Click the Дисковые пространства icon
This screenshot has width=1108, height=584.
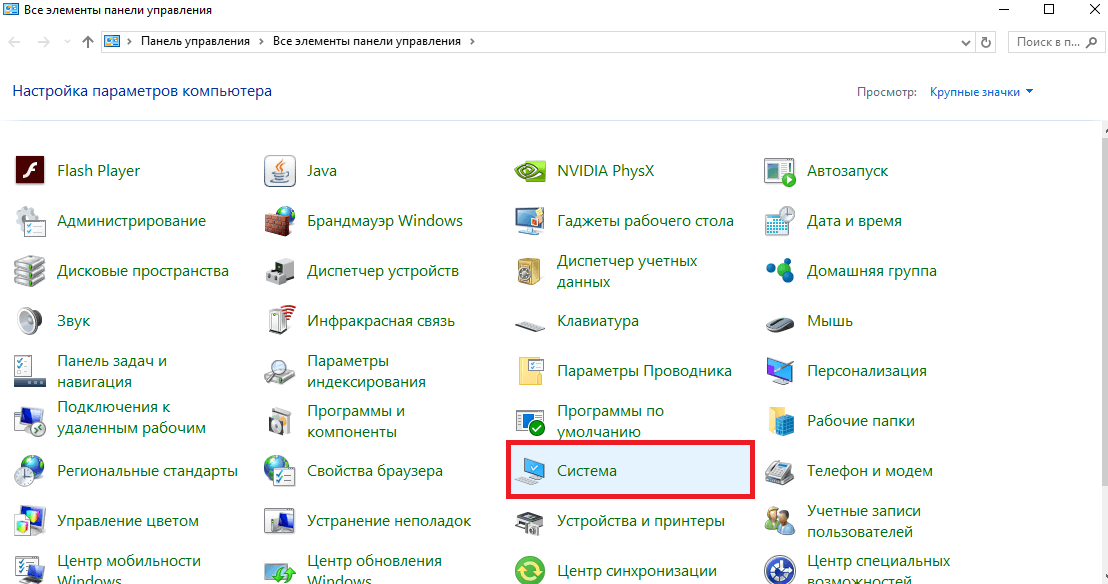[x=30, y=271]
